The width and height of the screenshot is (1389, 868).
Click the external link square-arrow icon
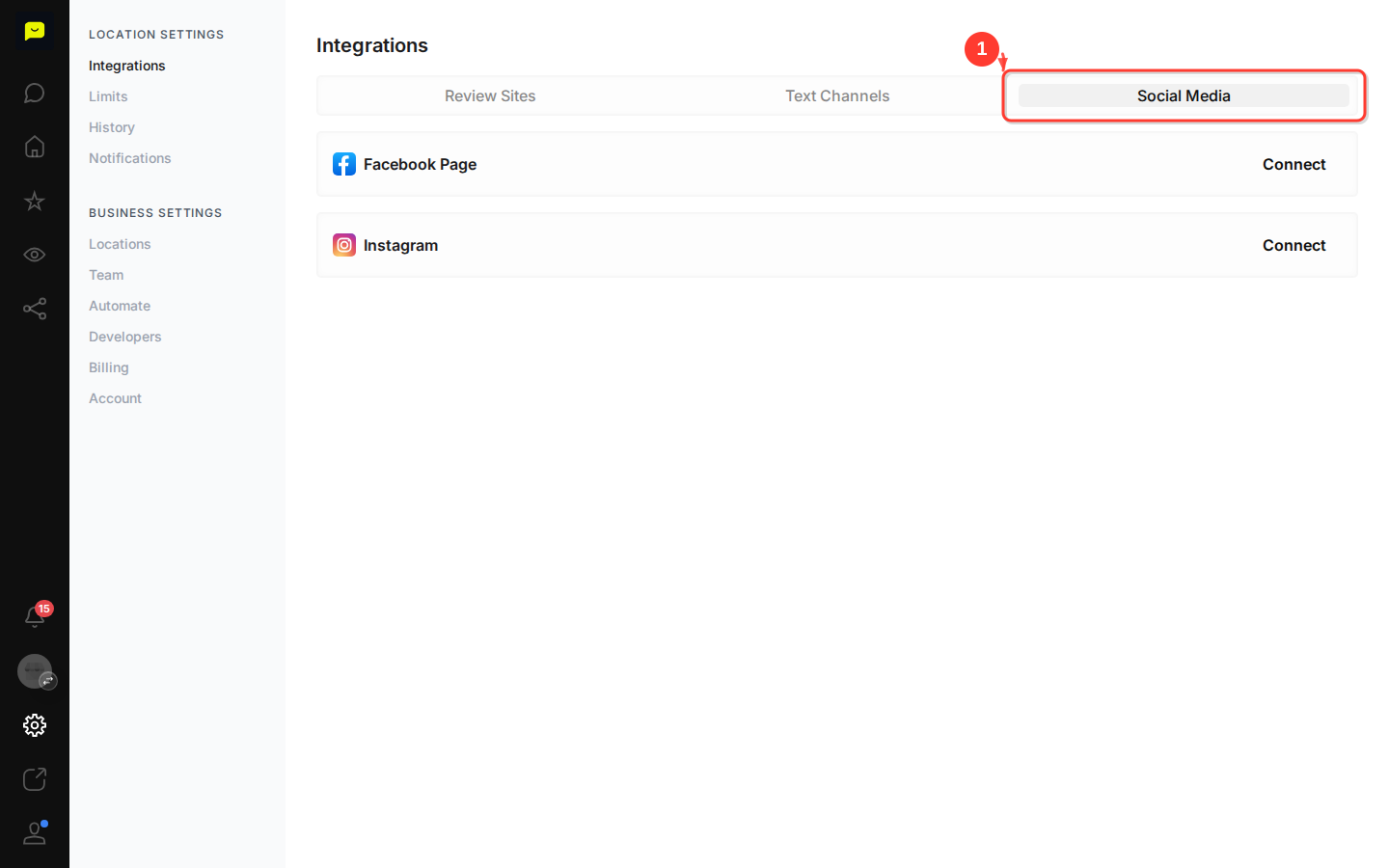click(x=35, y=779)
